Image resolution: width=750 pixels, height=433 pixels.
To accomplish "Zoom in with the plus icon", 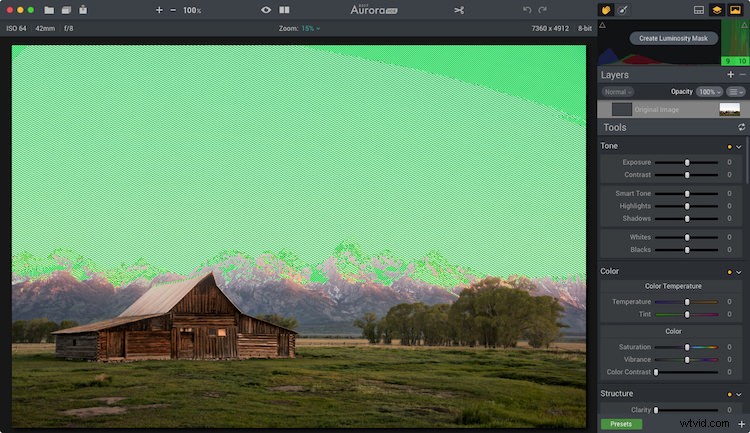I will 159,10.
